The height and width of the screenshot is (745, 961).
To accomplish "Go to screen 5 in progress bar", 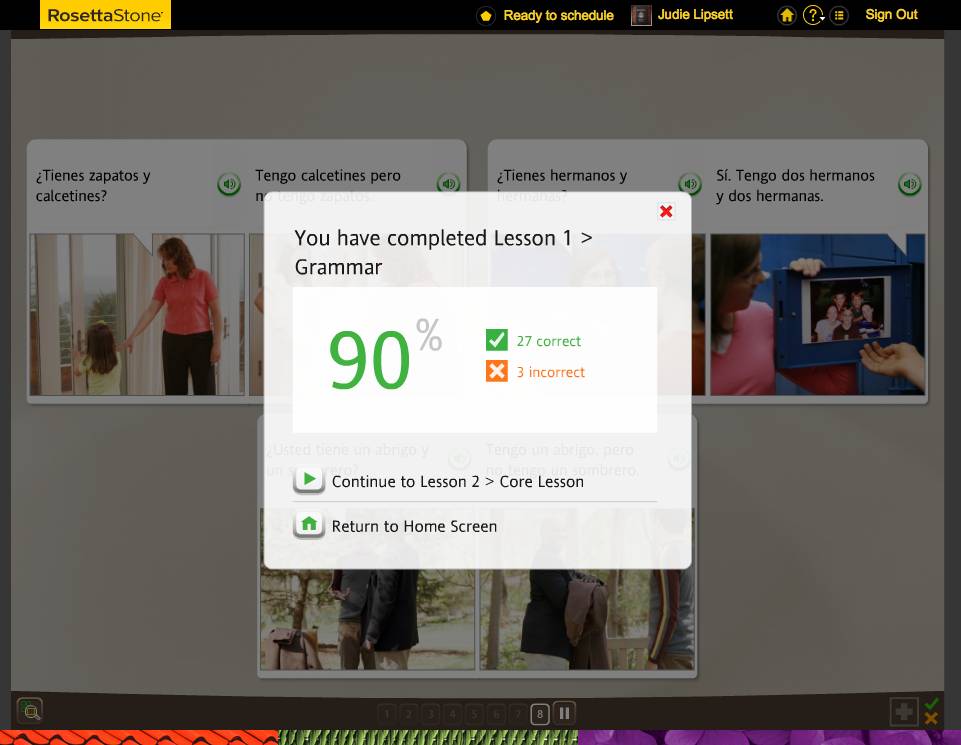I will click(x=474, y=713).
